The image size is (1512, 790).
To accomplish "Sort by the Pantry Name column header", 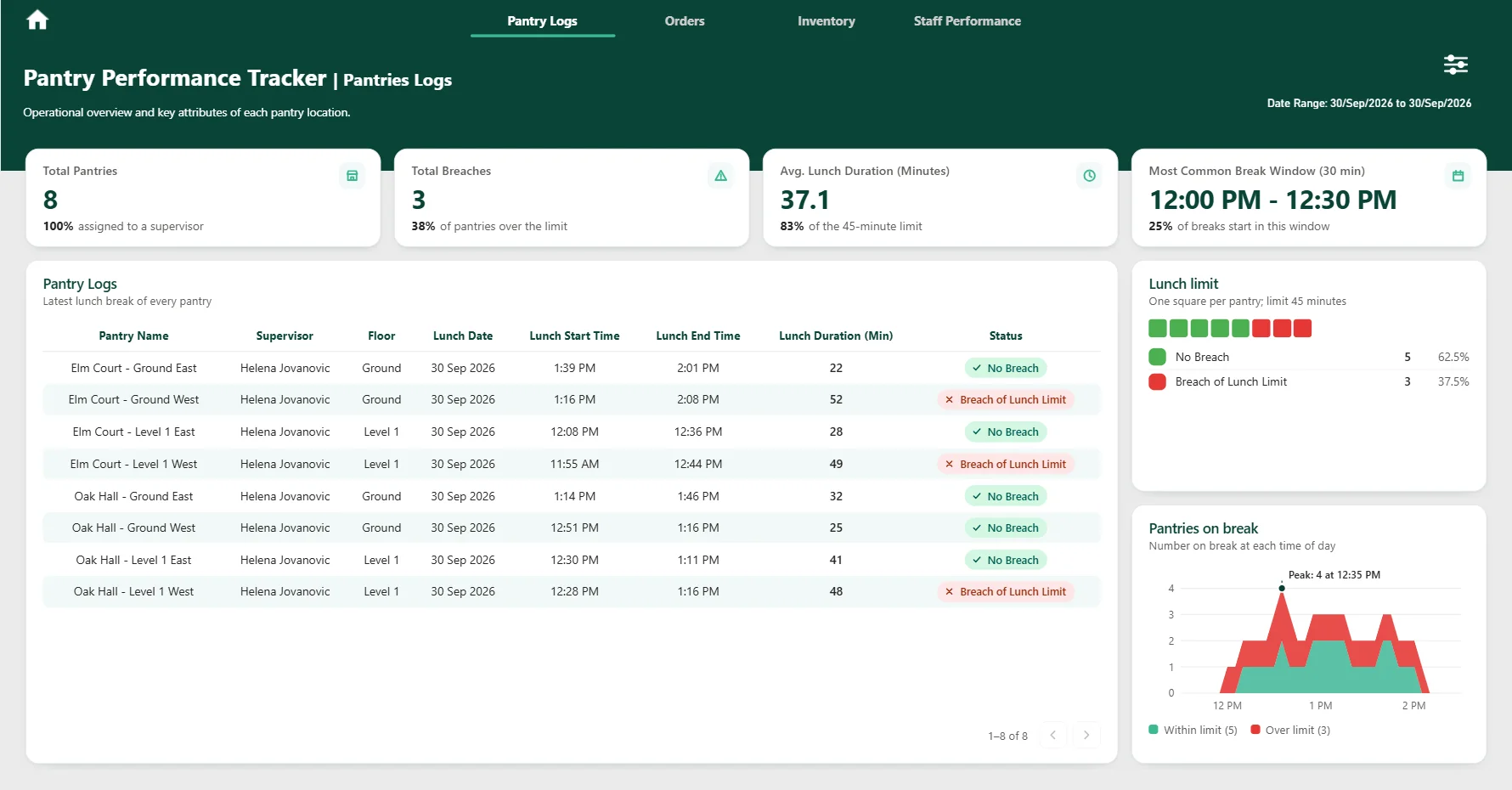I will tap(133, 336).
